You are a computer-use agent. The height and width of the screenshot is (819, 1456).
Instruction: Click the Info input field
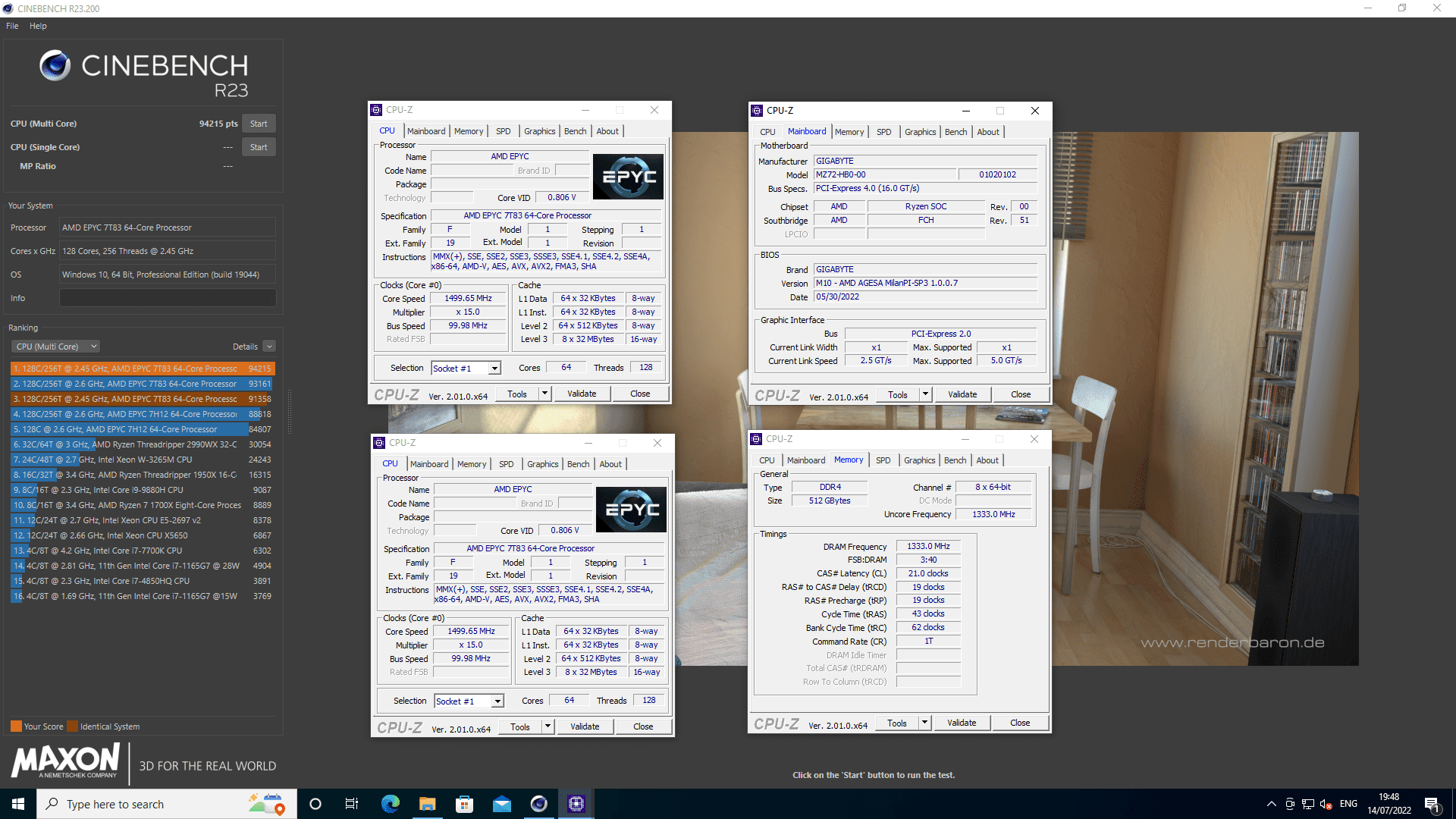pyautogui.click(x=168, y=298)
